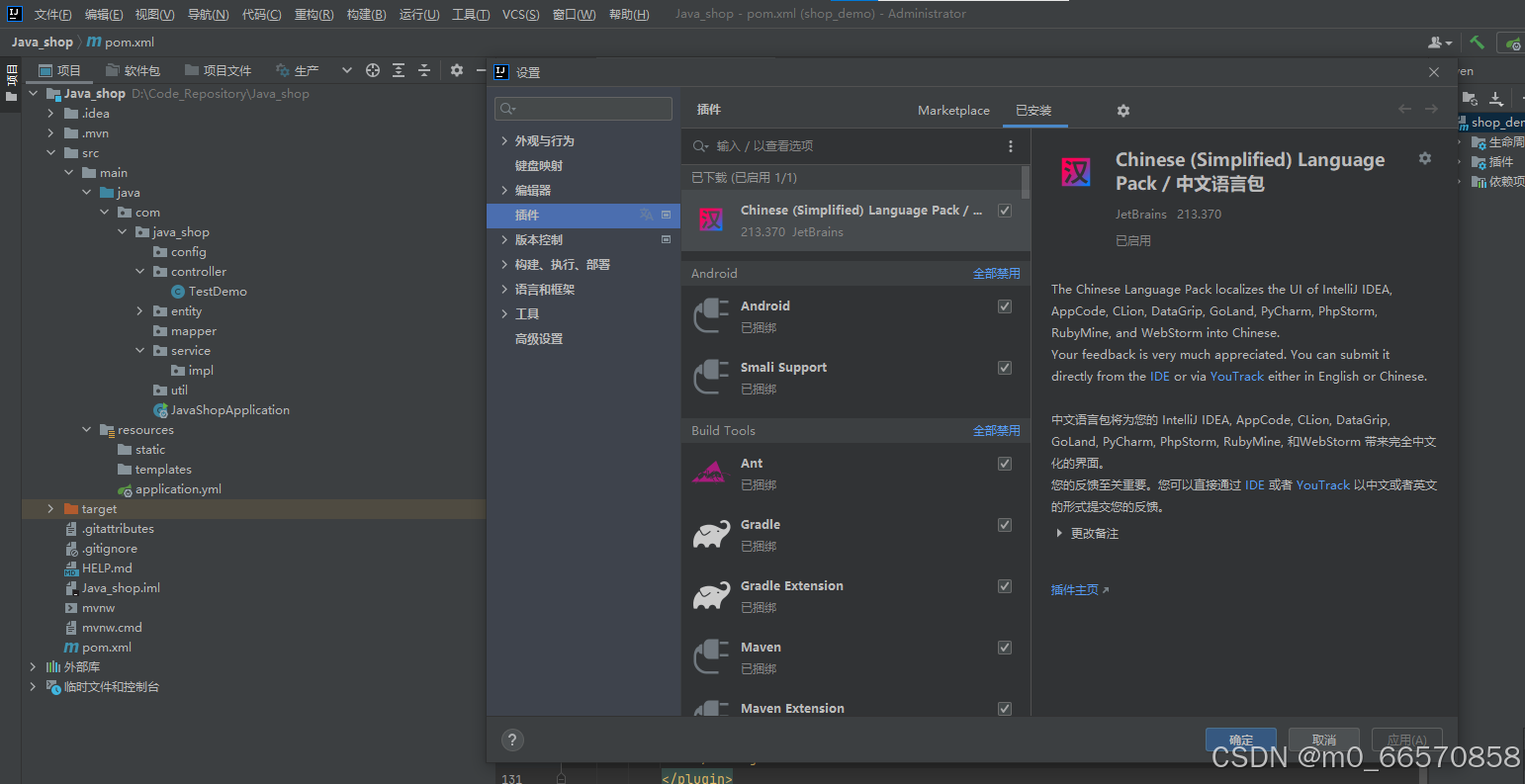Screen dimensions: 1525x784
Task: Open the plugins gear menu beside the 已安装 tab
Action: click(x=1122, y=111)
